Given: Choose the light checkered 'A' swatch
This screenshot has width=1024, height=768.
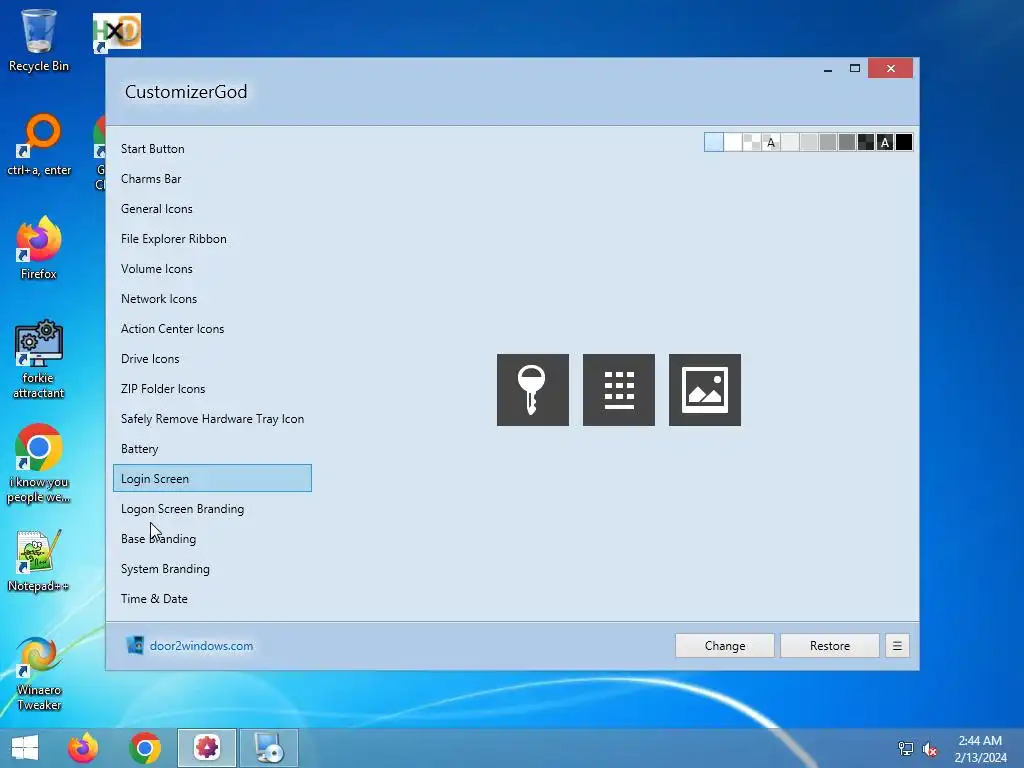Looking at the screenshot, I should 771,142.
